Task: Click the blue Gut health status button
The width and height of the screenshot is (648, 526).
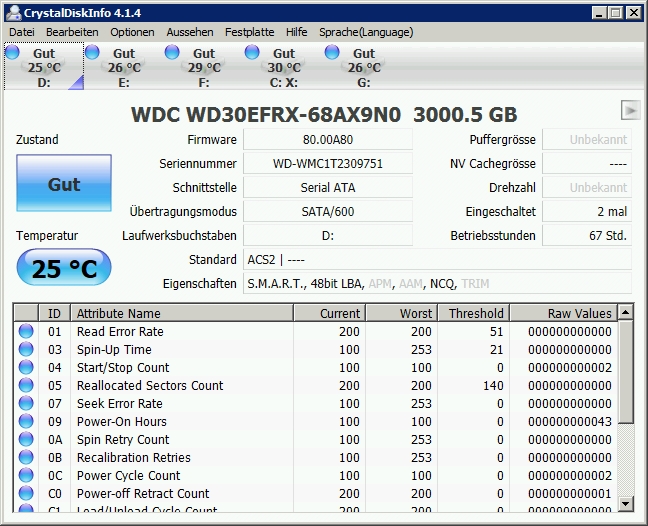Action: pos(64,183)
